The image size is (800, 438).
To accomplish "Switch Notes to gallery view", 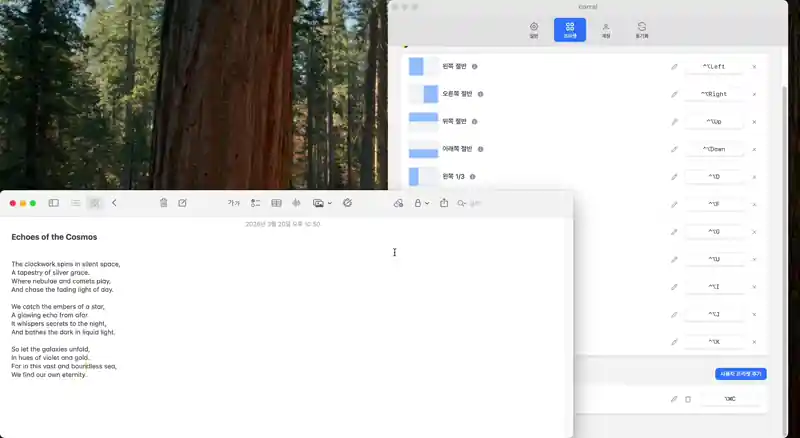I will point(94,203).
